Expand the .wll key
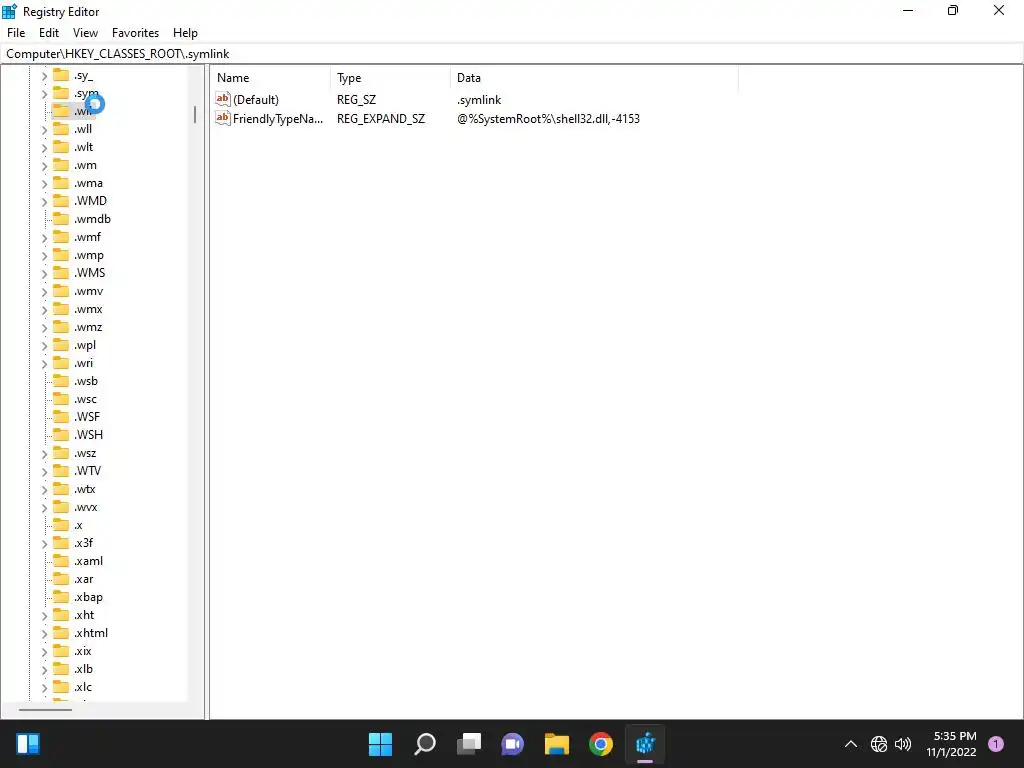This screenshot has width=1024, height=768. (44, 129)
